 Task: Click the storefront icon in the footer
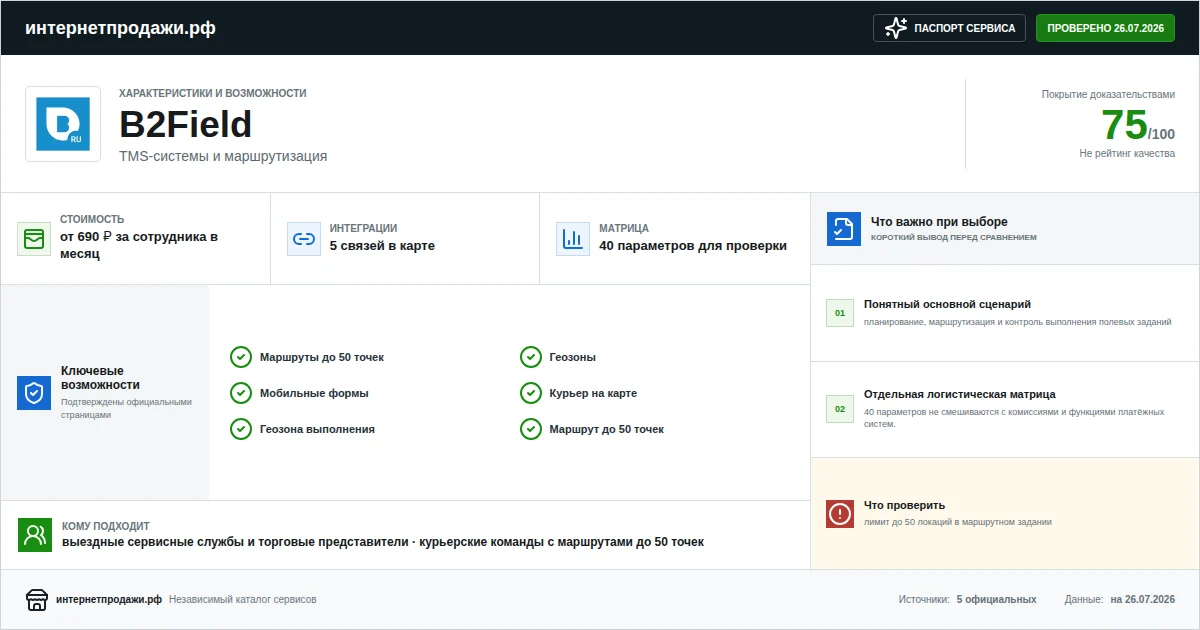tap(37, 600)
